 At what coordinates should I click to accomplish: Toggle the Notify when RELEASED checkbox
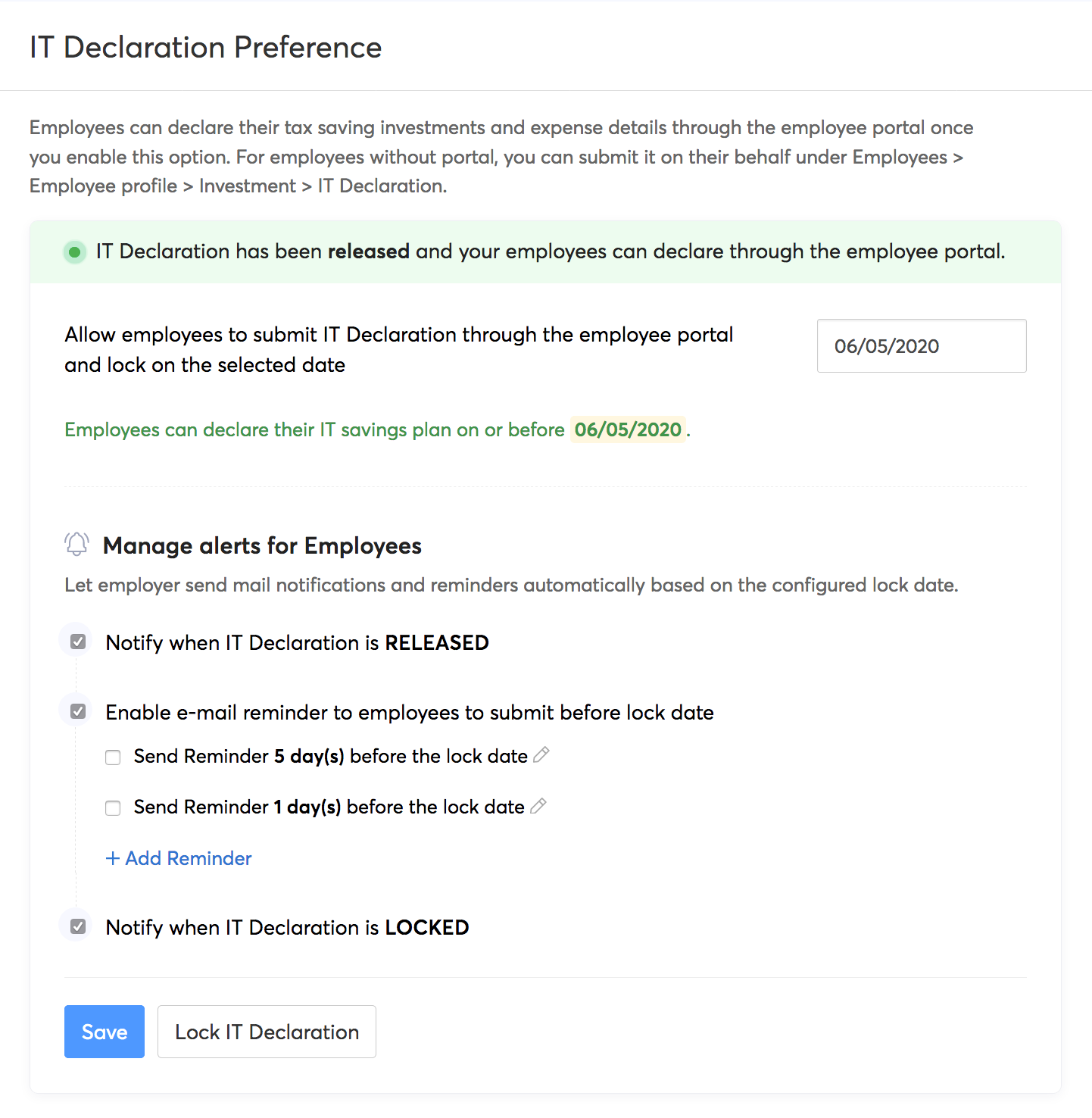[x=78, y=642]
